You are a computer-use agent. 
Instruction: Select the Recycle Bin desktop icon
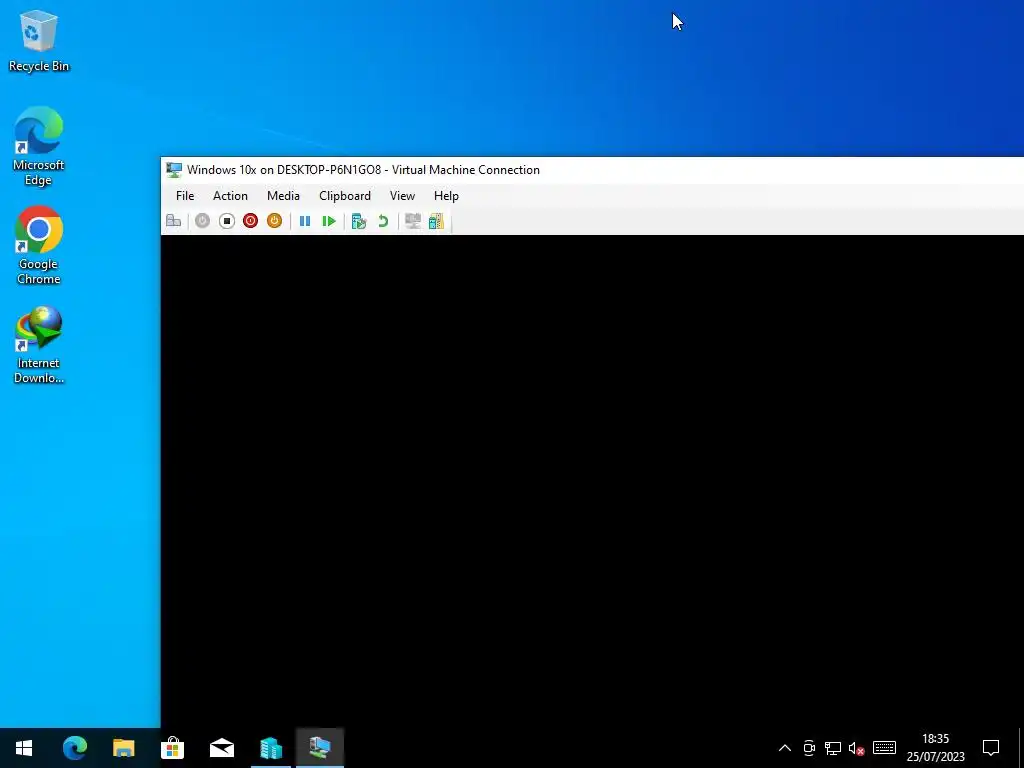click(x=39, y=42)
